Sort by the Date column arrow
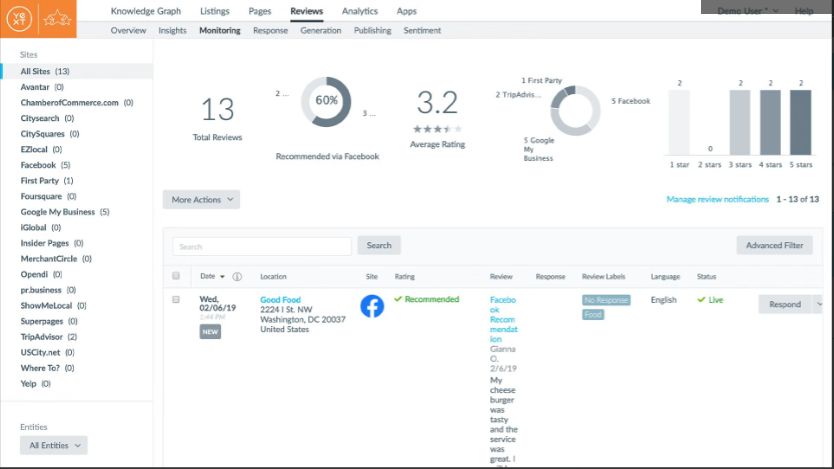 click(x=222, y=277)
